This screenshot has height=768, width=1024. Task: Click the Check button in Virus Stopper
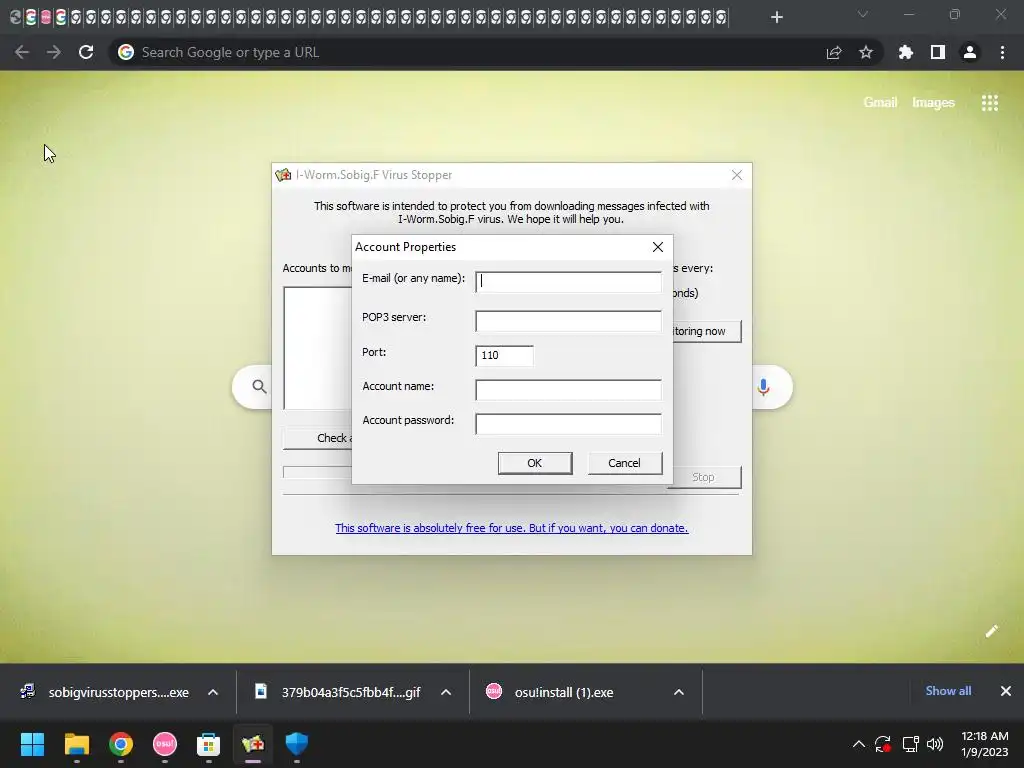coord(317,438)
